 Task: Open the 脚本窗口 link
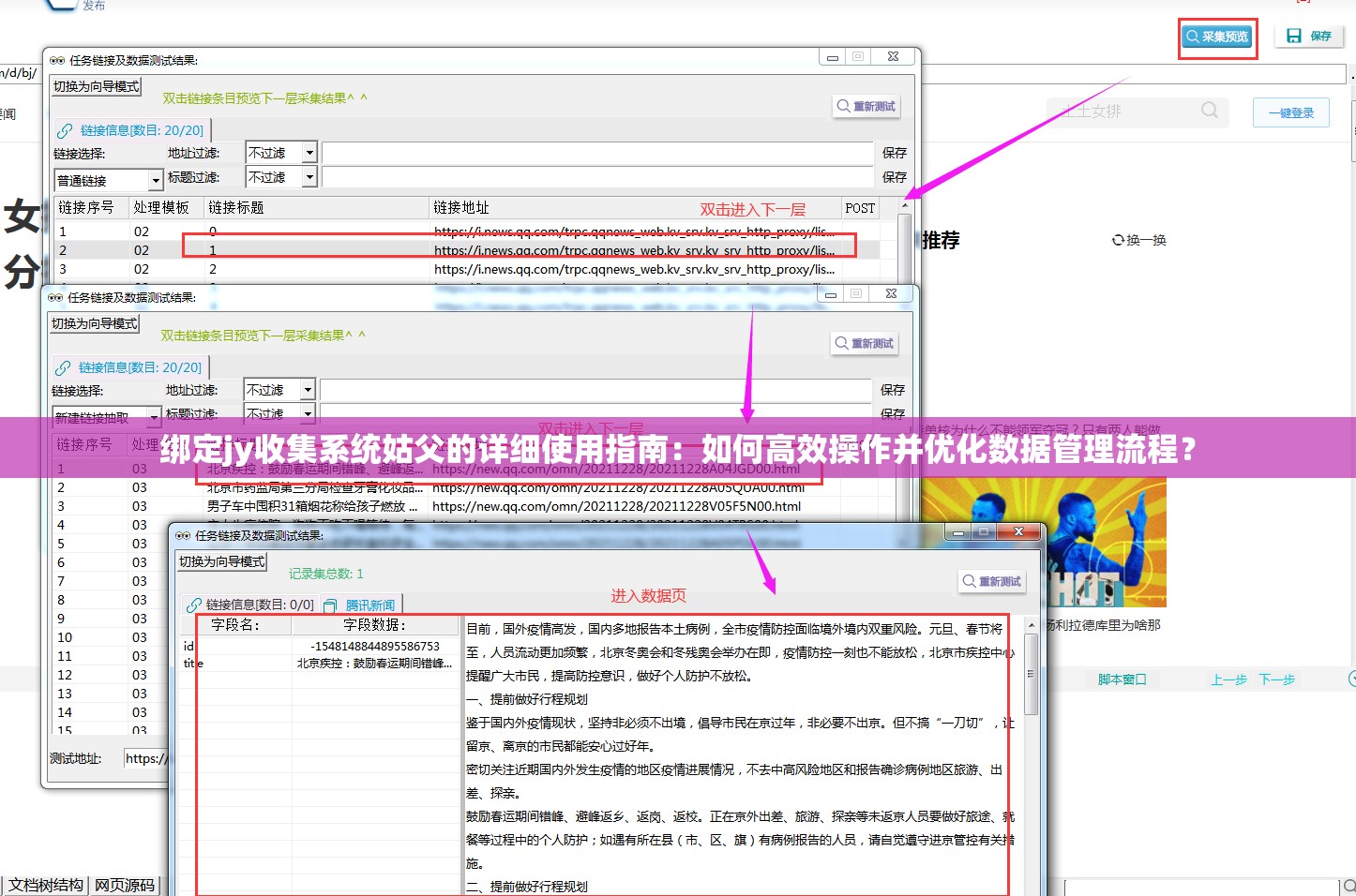click(x=1122, y=679)
